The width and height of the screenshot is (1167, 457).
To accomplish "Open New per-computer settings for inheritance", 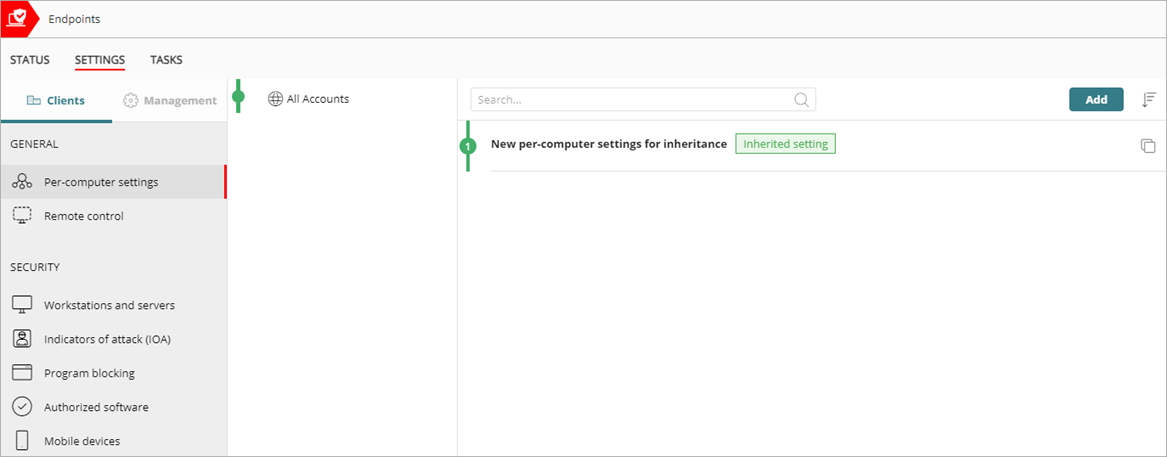I will tap(608, 144).
